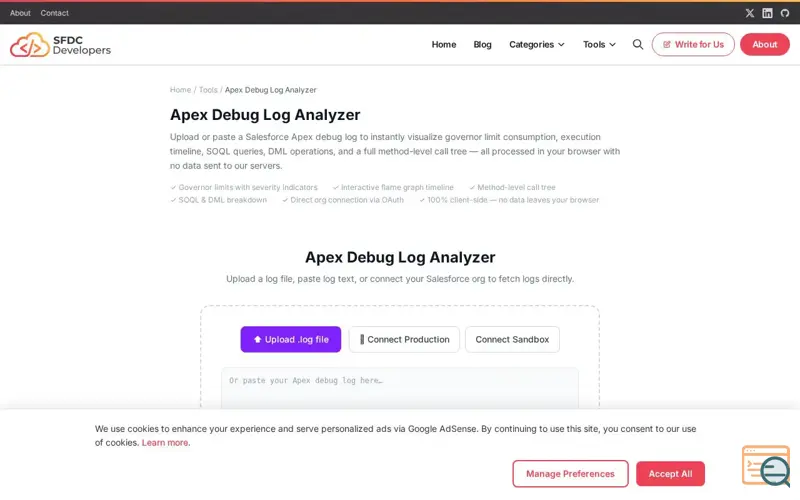This screenshot has width=800, height=500.
Task: Click the log analyzer widget icon at the bottom right
Action: (x=766, y=466)
